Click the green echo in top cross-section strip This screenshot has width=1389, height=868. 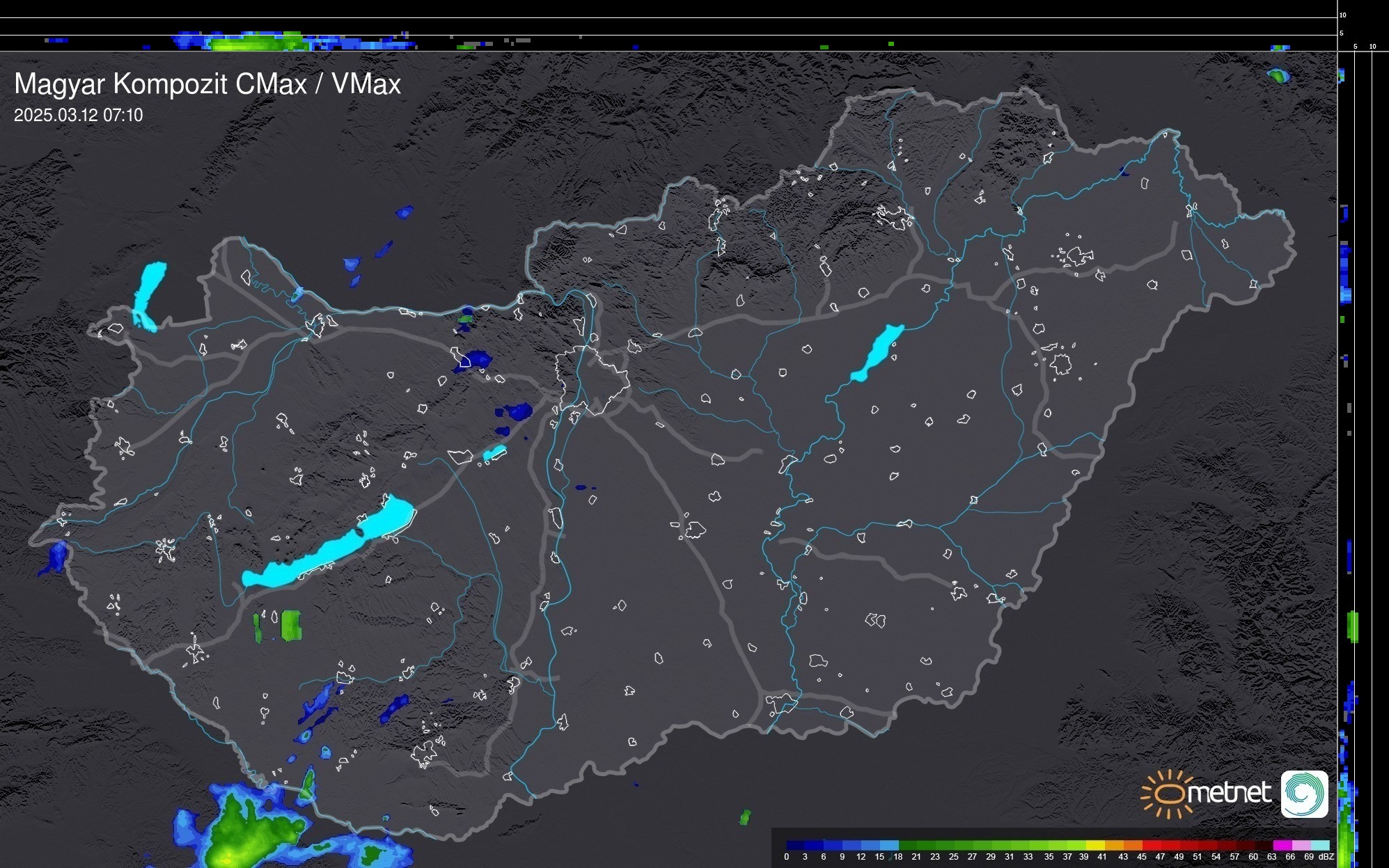254,45
